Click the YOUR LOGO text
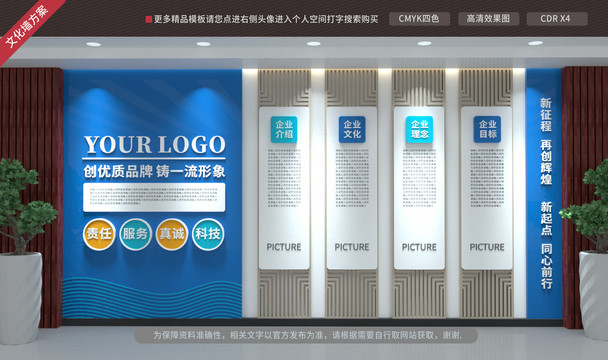Image resolution: width=608 pixels, height=360 pixels. pos(154,145)
